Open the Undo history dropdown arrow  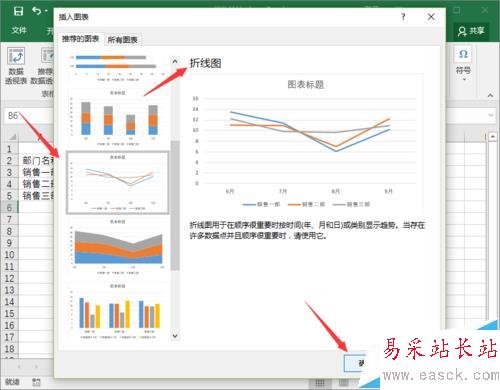[x=46, y=12]
